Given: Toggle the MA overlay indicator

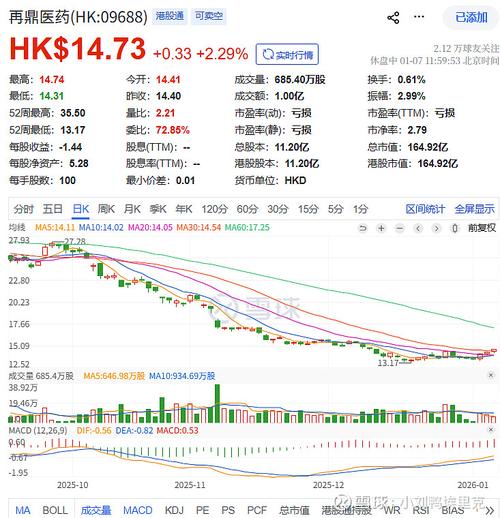Looking at the screenshot, I should tap(23, 510).
